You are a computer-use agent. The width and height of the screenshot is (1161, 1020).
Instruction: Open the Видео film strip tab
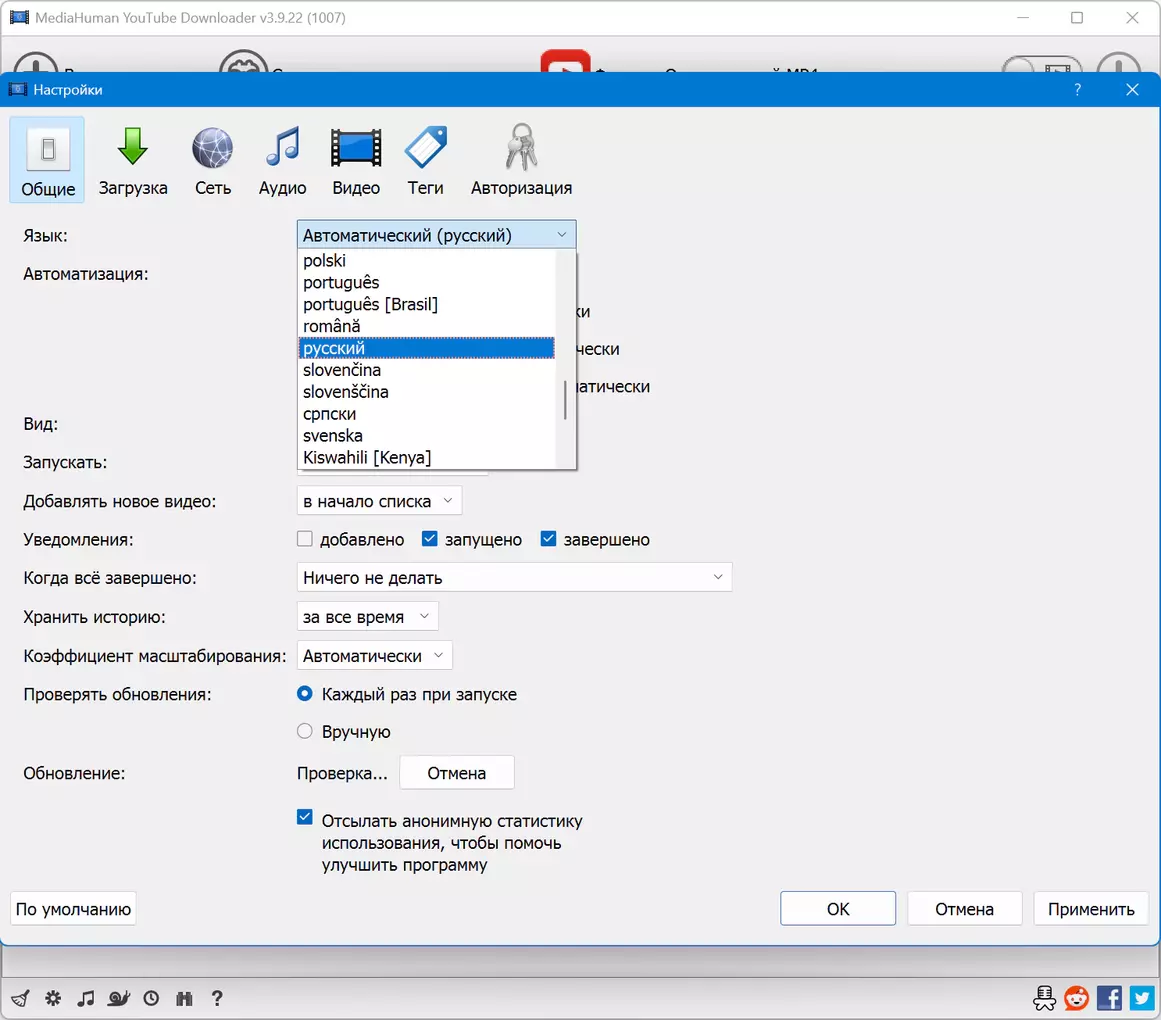[355, 160]
